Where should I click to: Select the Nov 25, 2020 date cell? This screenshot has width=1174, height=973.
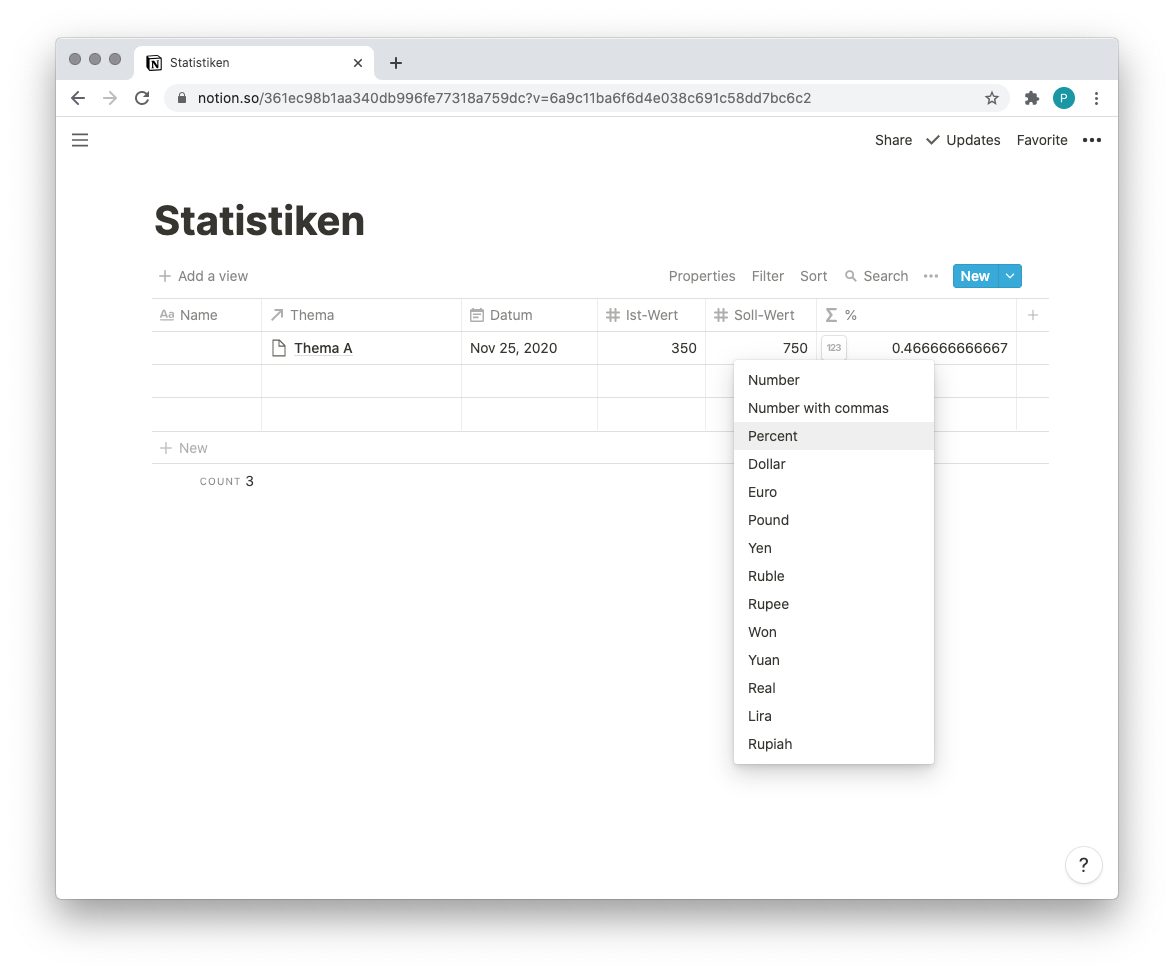529,348
